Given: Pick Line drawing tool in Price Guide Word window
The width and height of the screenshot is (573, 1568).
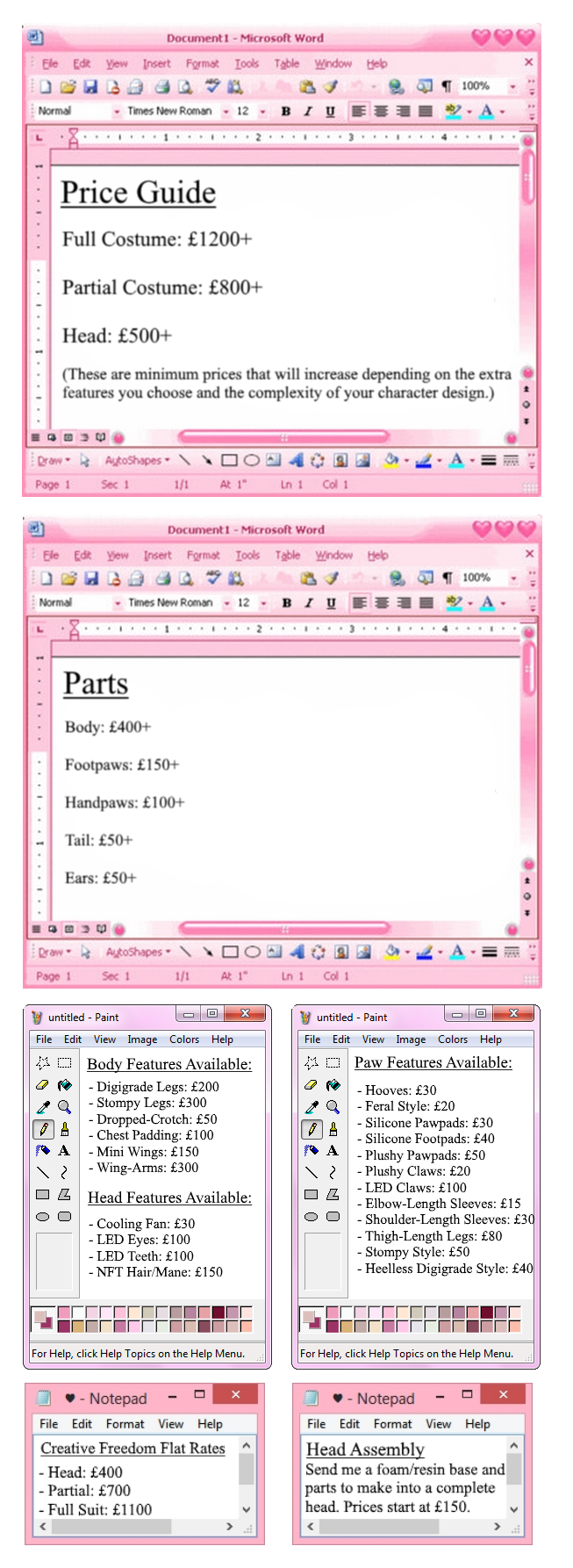Looking at the screenshot, I should click(x=184, y=460).
